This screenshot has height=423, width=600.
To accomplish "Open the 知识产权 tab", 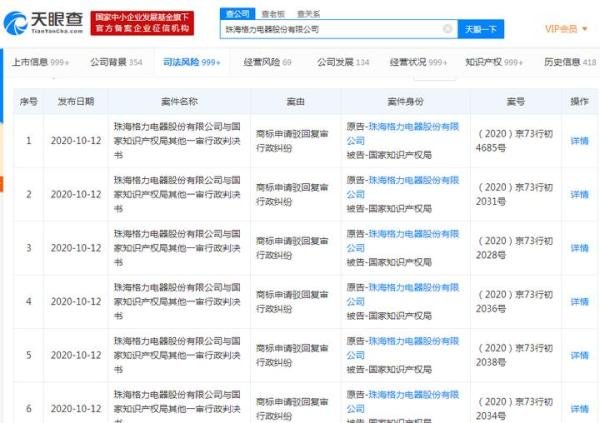I will click(494, 62).
